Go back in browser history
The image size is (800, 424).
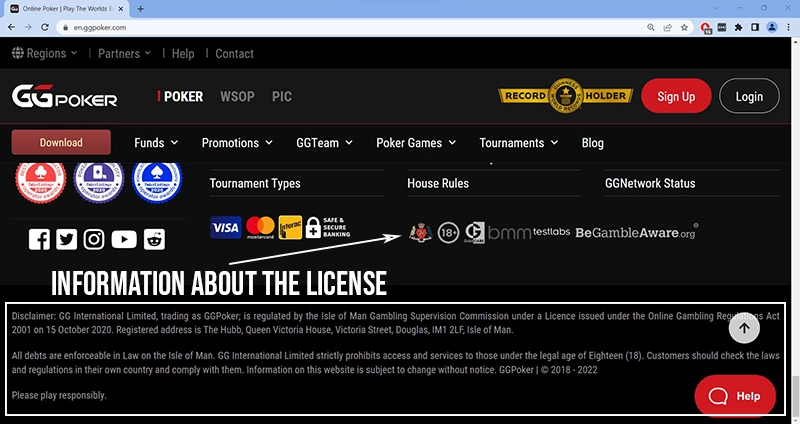pyautogui.click(x=11, y=28)
